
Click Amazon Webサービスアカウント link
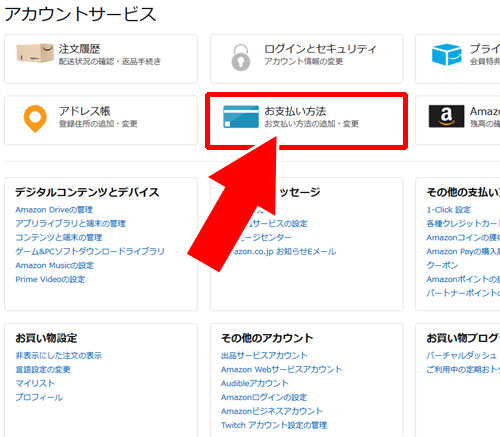click(282, 369)
